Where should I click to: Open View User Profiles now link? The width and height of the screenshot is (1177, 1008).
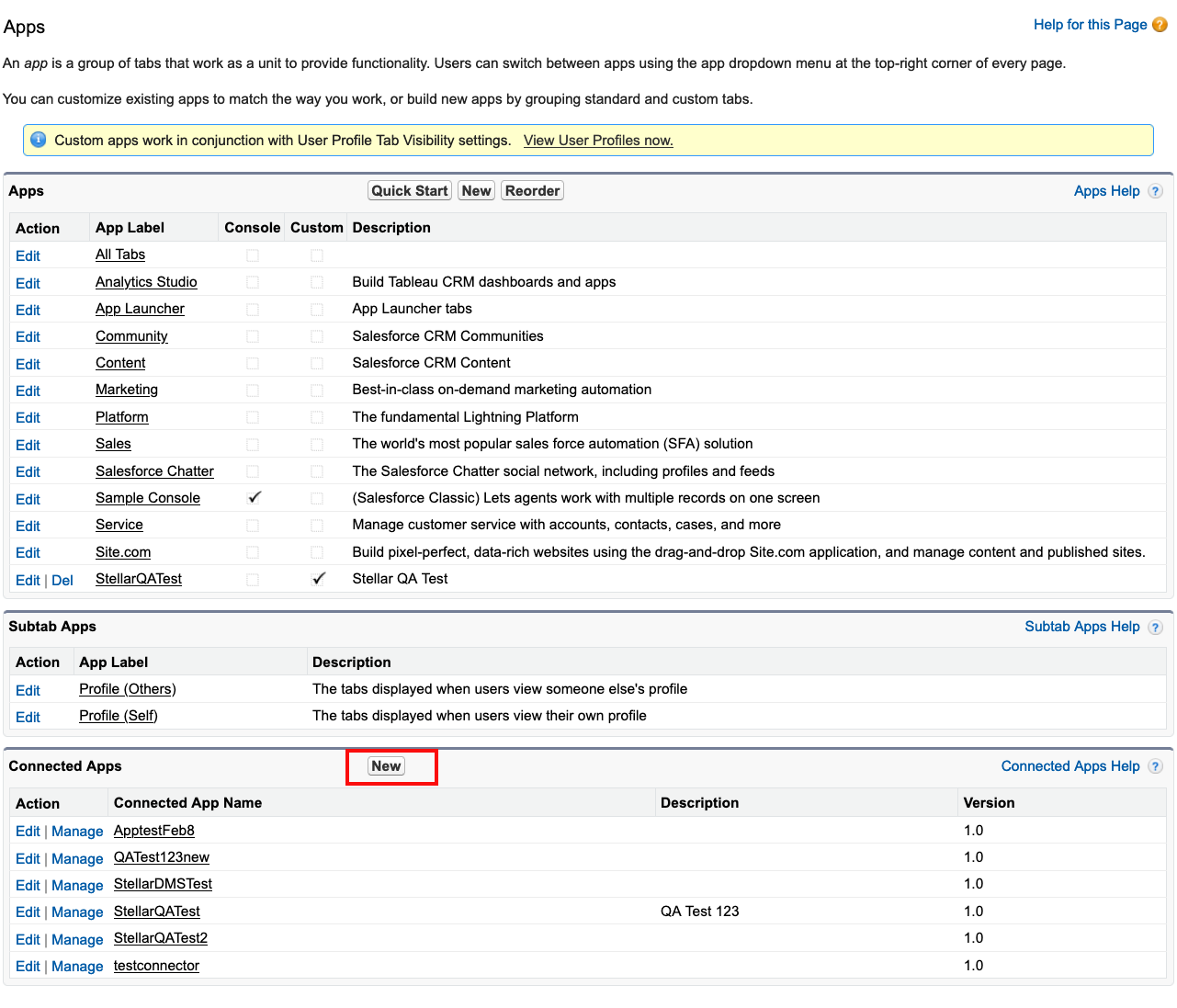point(598,141)
